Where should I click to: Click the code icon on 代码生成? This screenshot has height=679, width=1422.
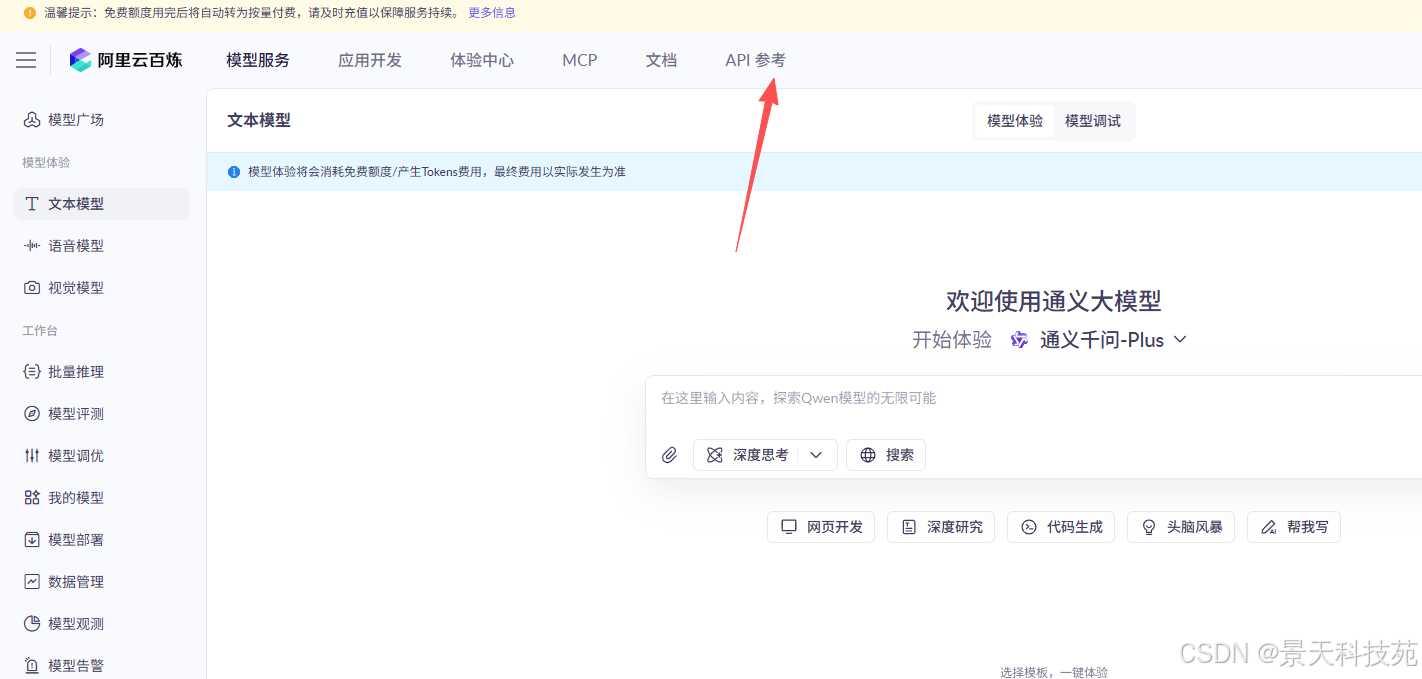1029,527
